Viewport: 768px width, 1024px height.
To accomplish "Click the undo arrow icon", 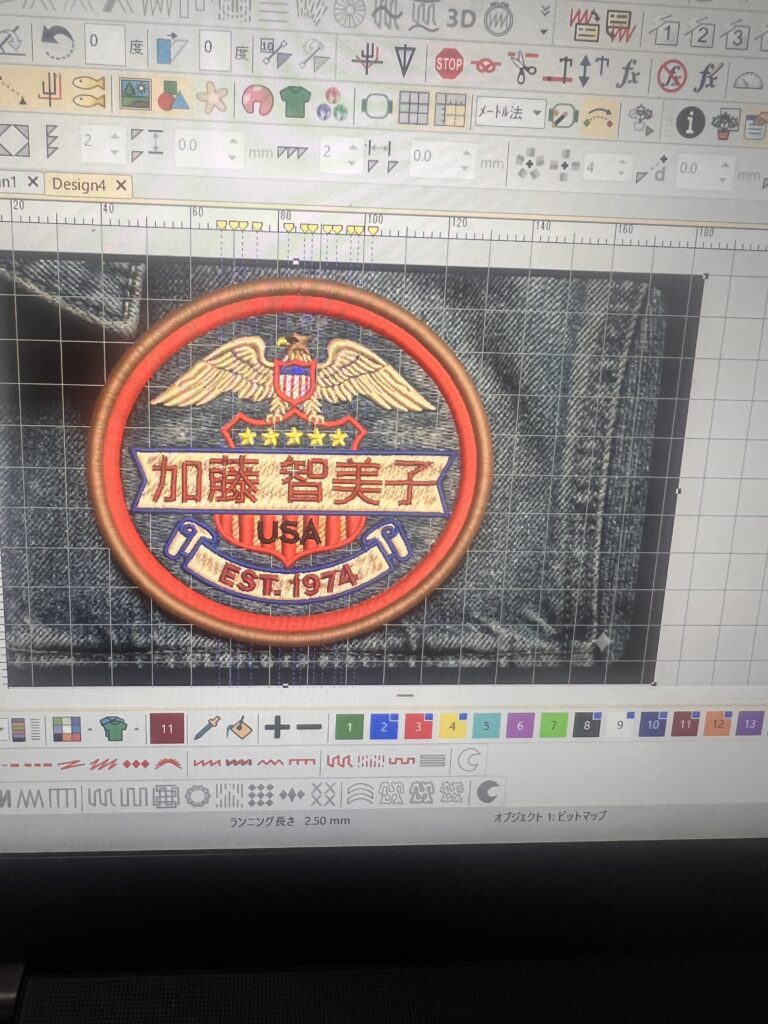I will point(58,44).
